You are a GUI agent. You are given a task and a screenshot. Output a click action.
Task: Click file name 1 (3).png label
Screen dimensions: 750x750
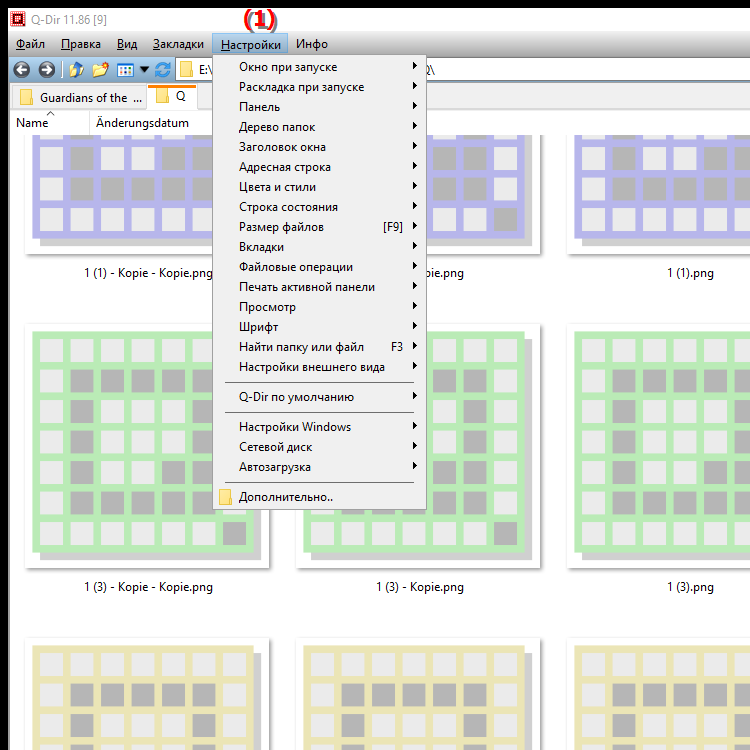click(690, 587)
